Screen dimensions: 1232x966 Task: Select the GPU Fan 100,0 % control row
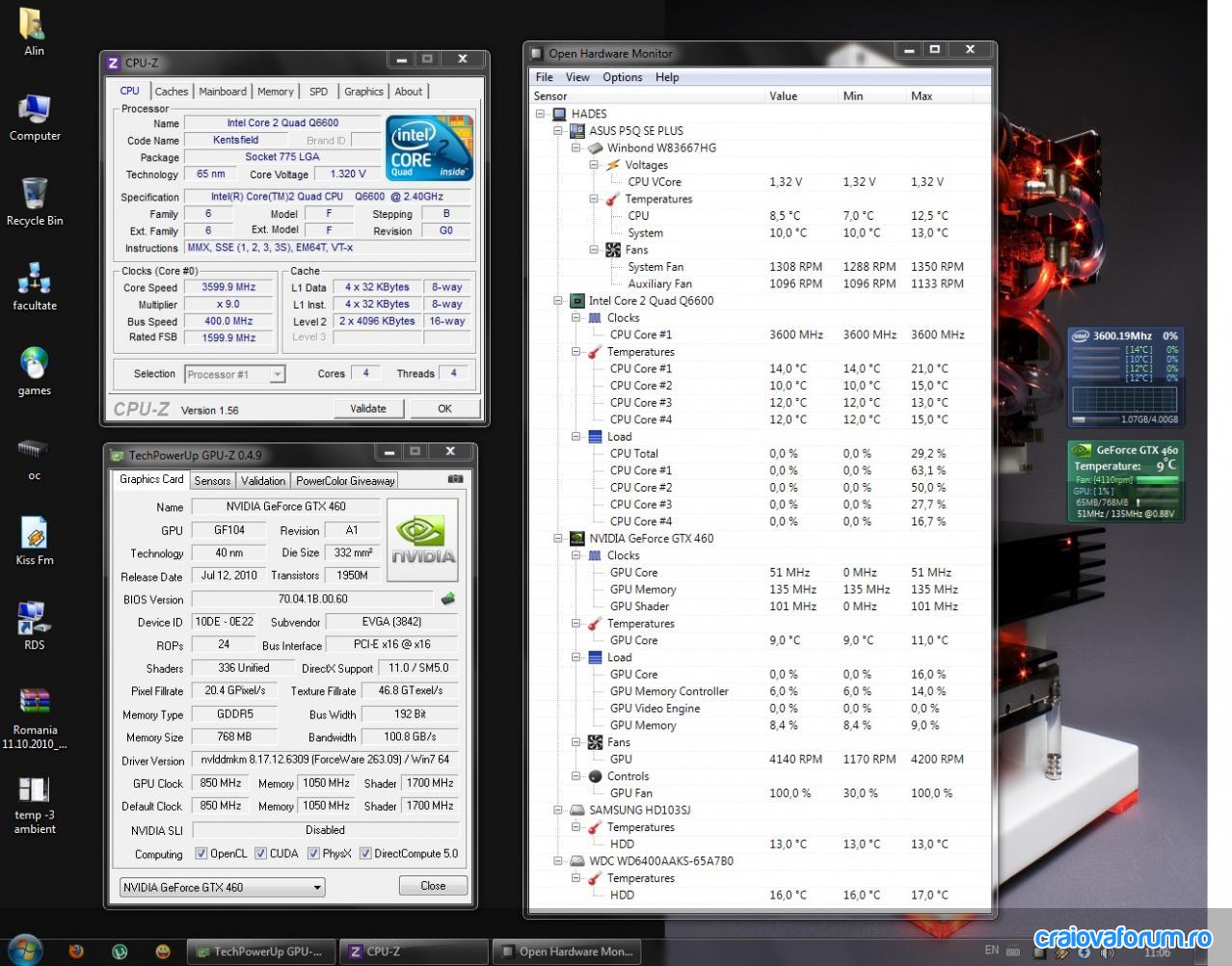762,793
